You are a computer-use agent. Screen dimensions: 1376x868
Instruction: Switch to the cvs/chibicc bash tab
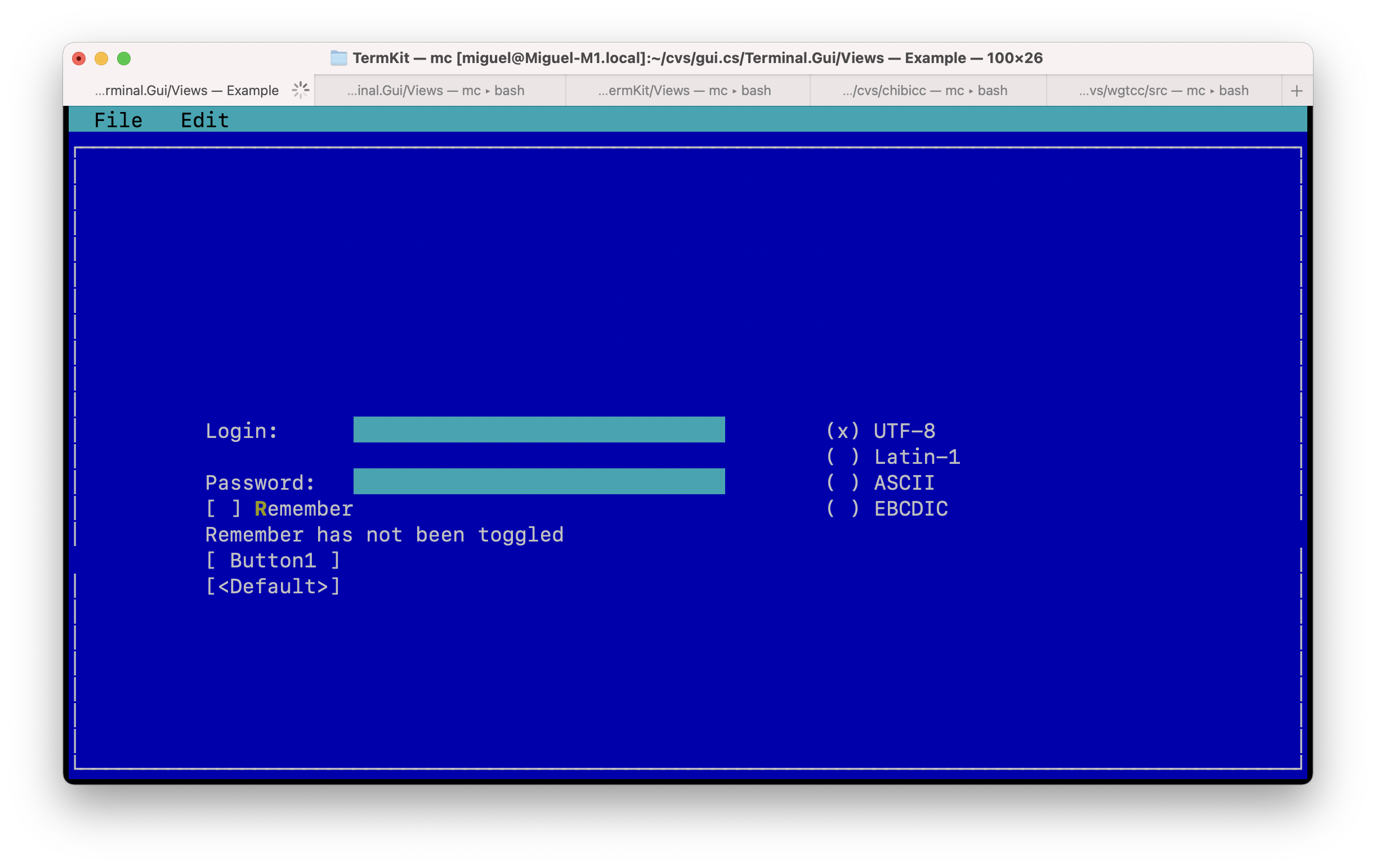point(924,91)
